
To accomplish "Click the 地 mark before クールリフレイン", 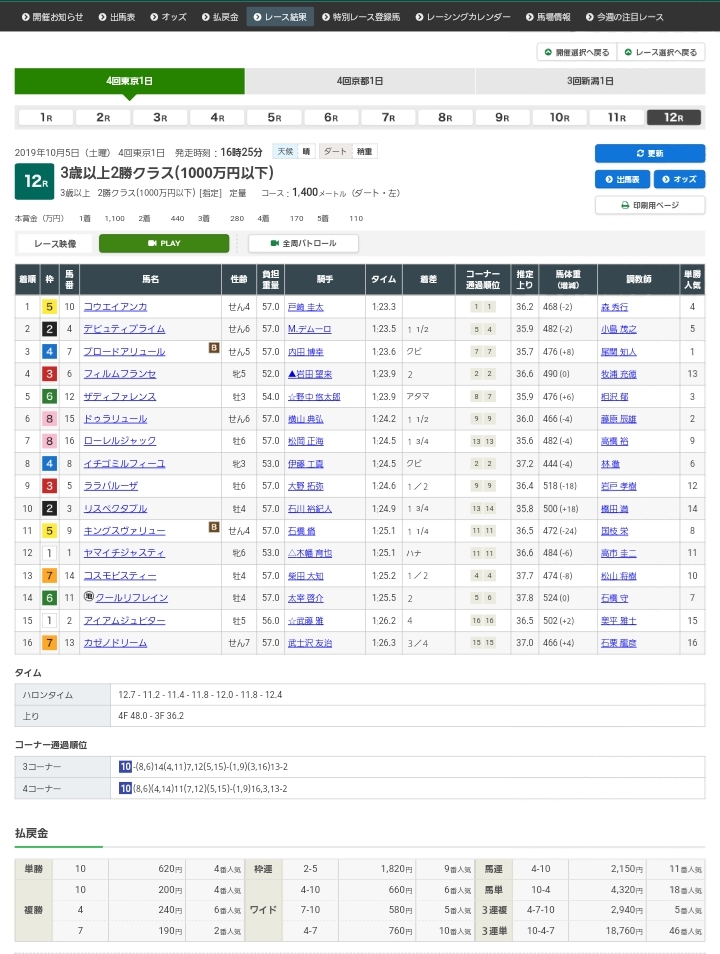I will click(x=88, y=596).
